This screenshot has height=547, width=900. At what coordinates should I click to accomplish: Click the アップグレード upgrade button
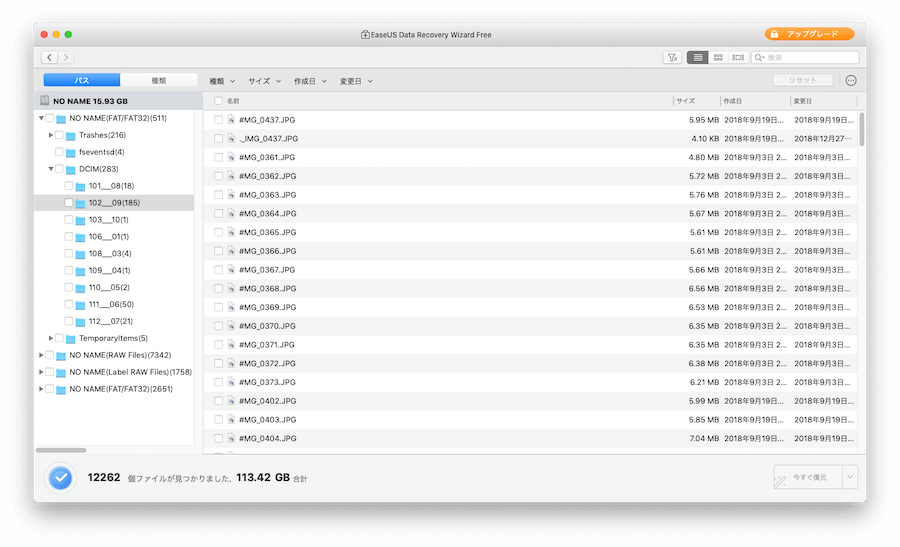(x=809, y=34)
